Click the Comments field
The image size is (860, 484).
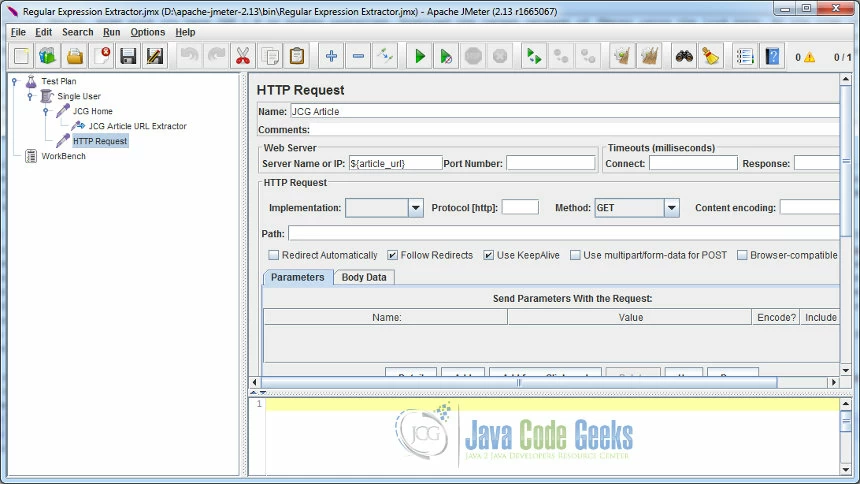click(575, 130)
